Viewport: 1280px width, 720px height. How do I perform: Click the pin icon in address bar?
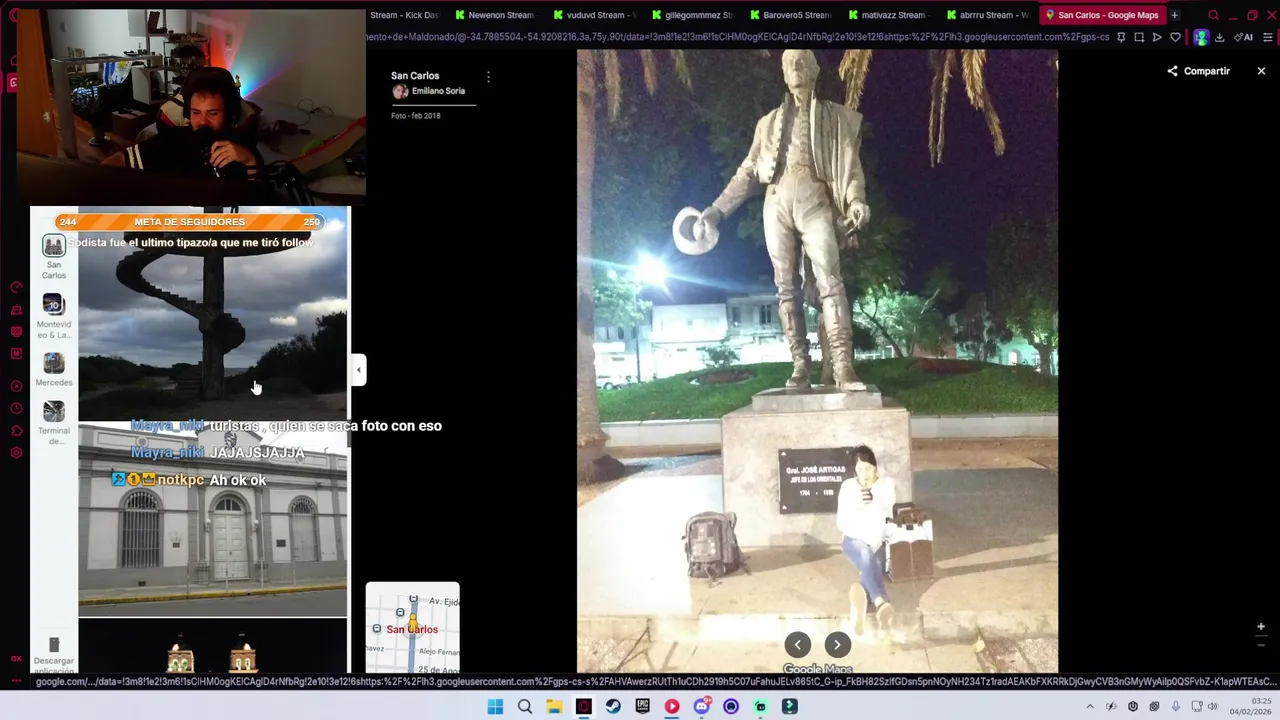click(1121, 37)
